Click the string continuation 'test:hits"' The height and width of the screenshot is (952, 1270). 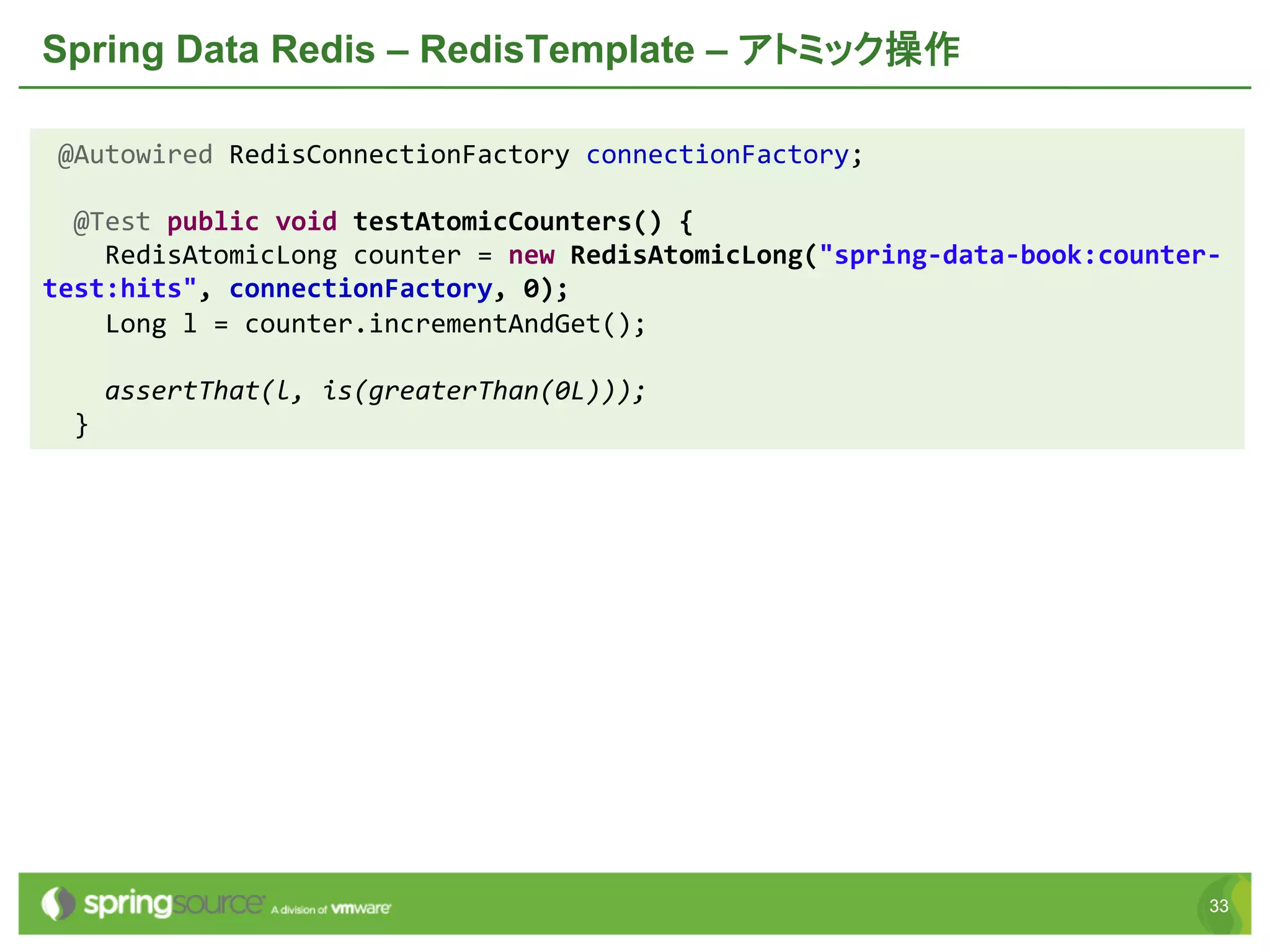[x=120, y=289]
